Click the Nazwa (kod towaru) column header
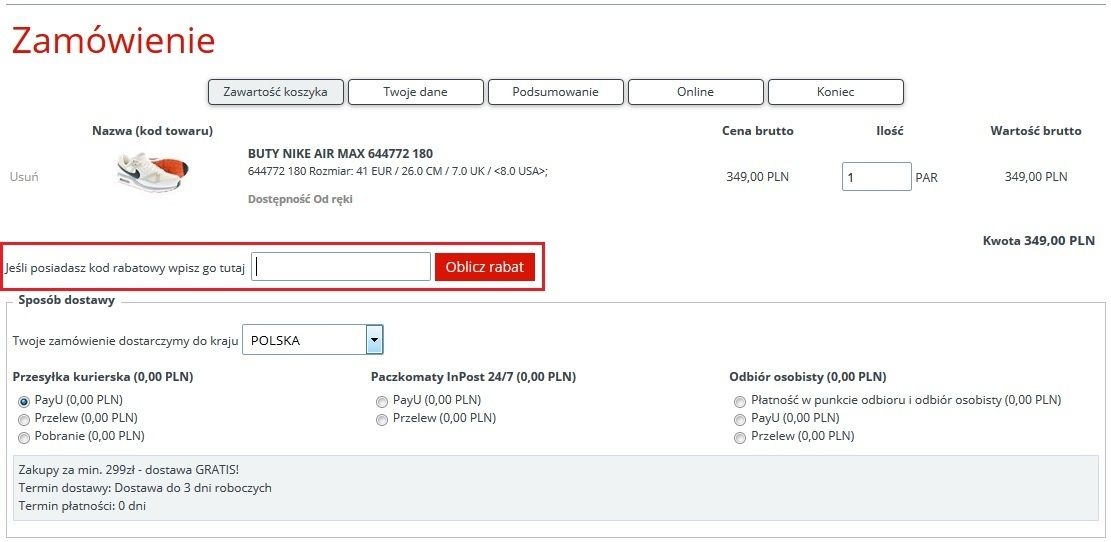The width and height of the screenshot is (1111, 542). [152, 131]
